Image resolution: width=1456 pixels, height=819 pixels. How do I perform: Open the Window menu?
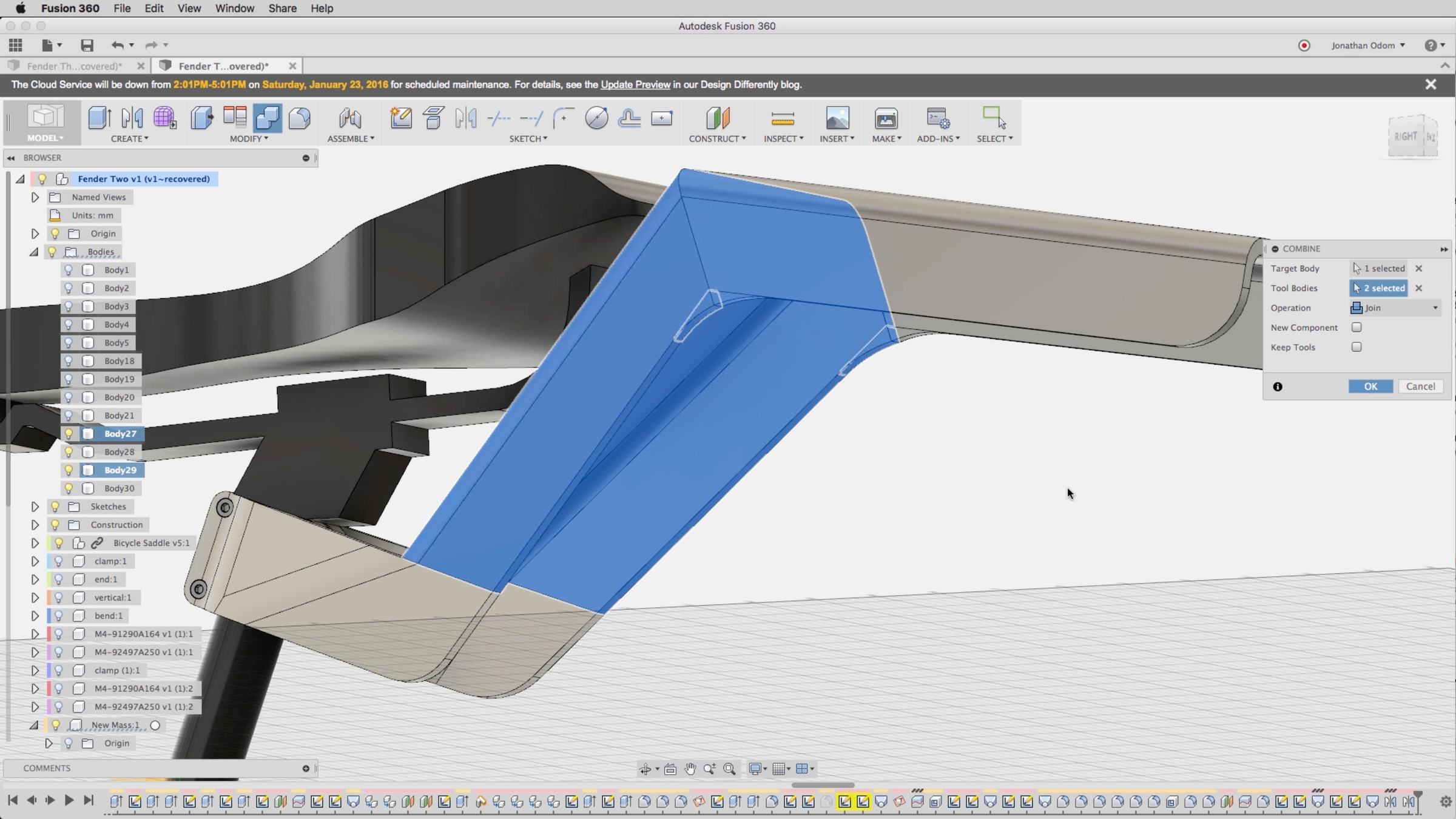[235, 8]
